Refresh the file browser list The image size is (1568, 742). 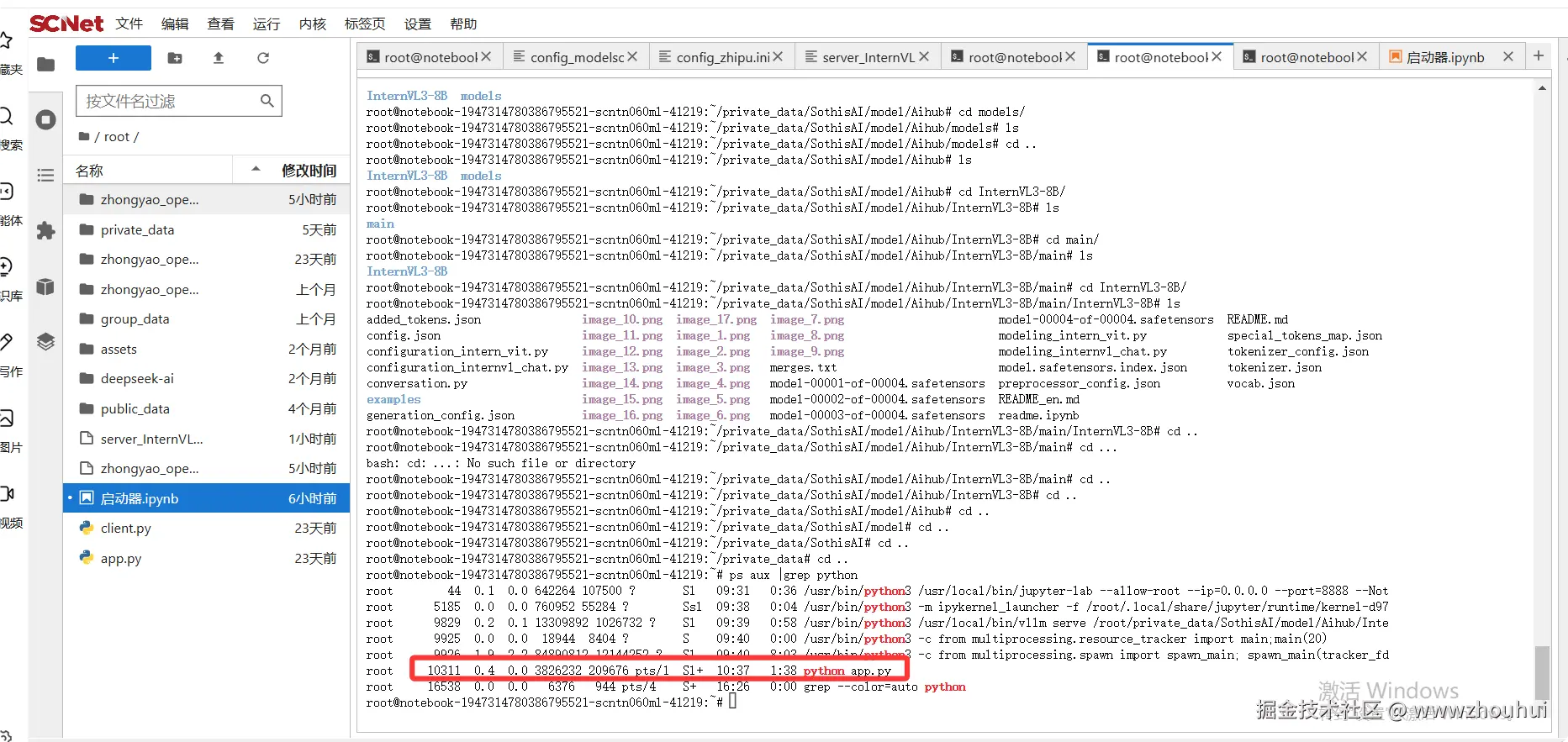[263, 58]
